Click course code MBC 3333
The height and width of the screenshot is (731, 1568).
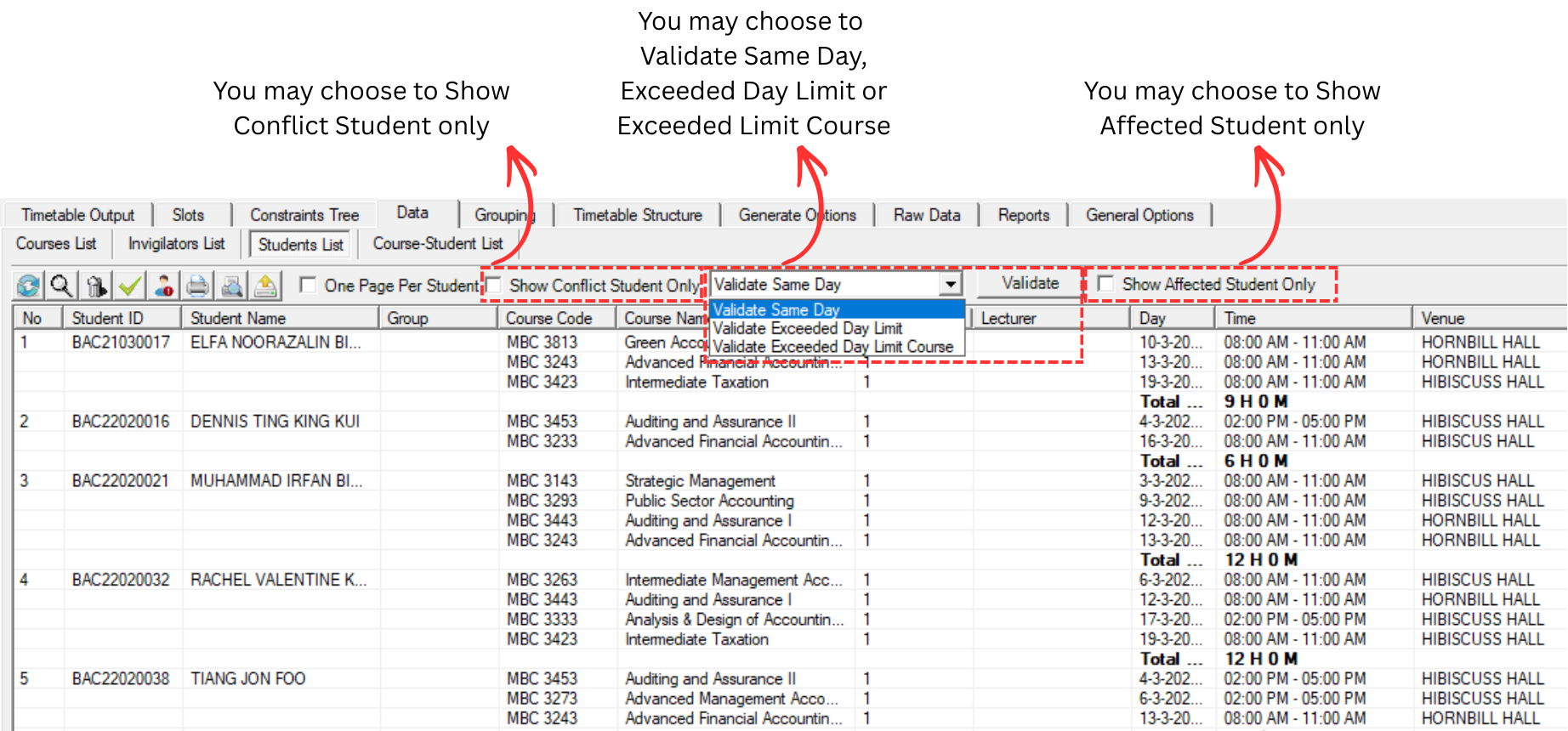(542, 619)
